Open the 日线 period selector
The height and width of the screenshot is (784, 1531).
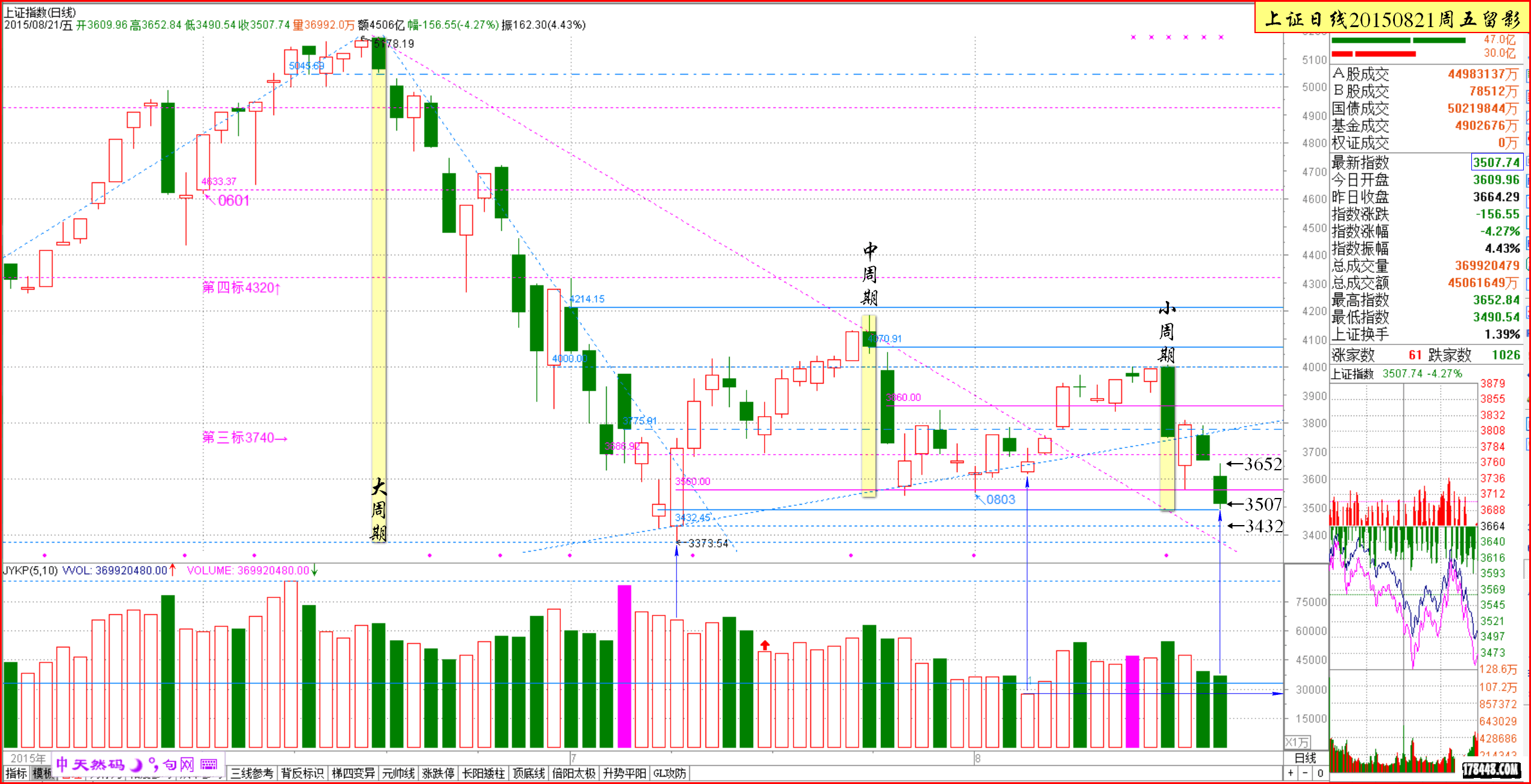1305,758
